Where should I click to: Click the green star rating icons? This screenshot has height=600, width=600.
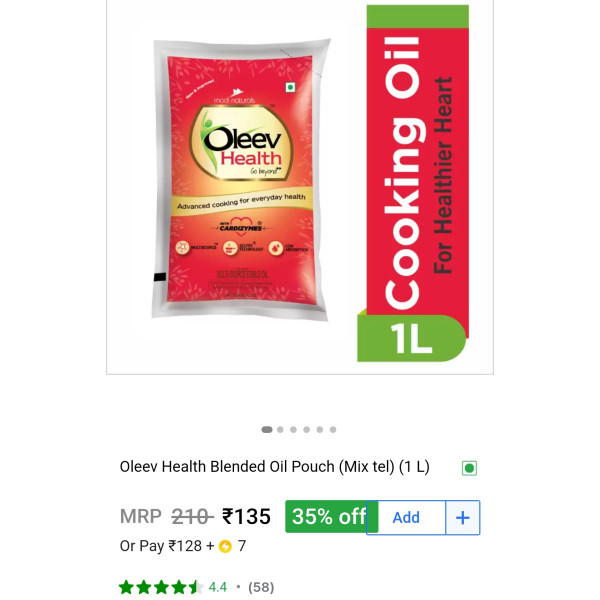point(161,587)
